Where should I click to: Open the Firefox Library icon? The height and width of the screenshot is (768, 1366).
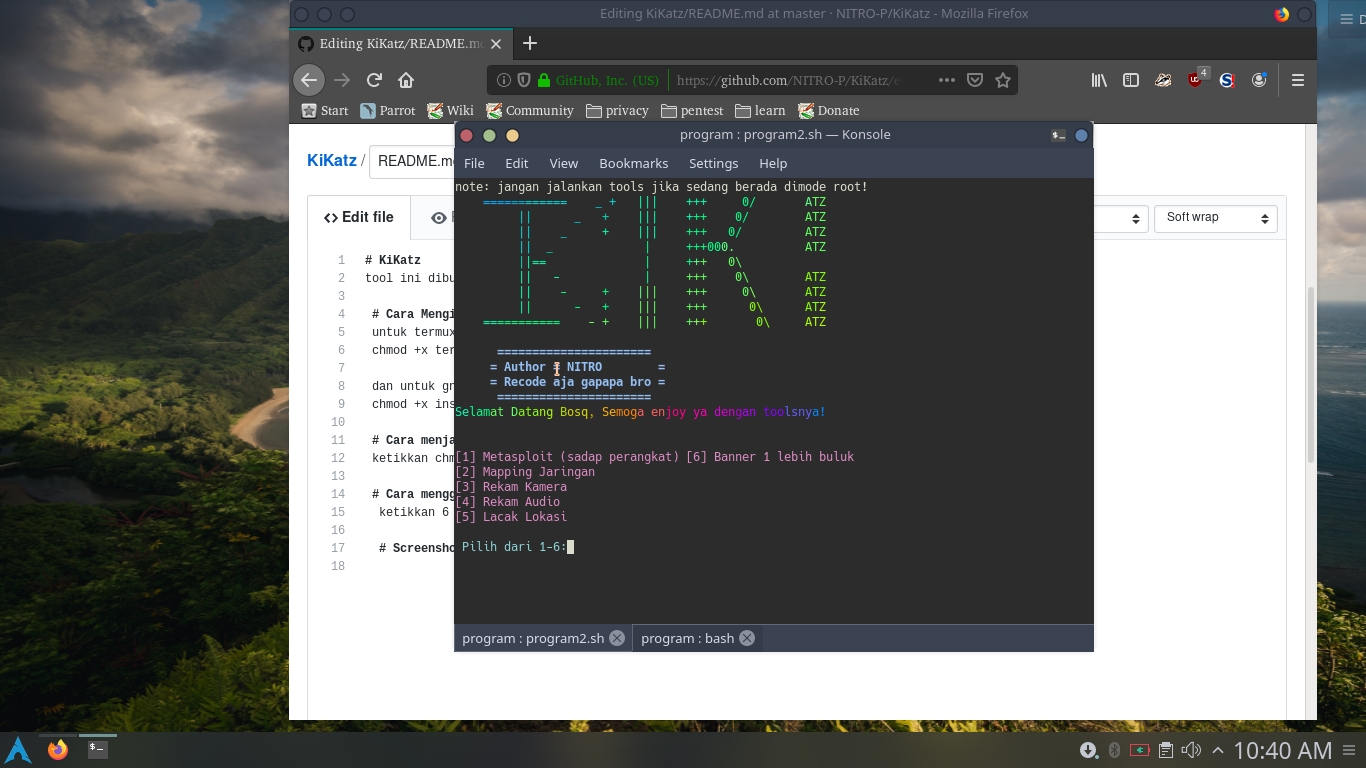(1099, 80)
